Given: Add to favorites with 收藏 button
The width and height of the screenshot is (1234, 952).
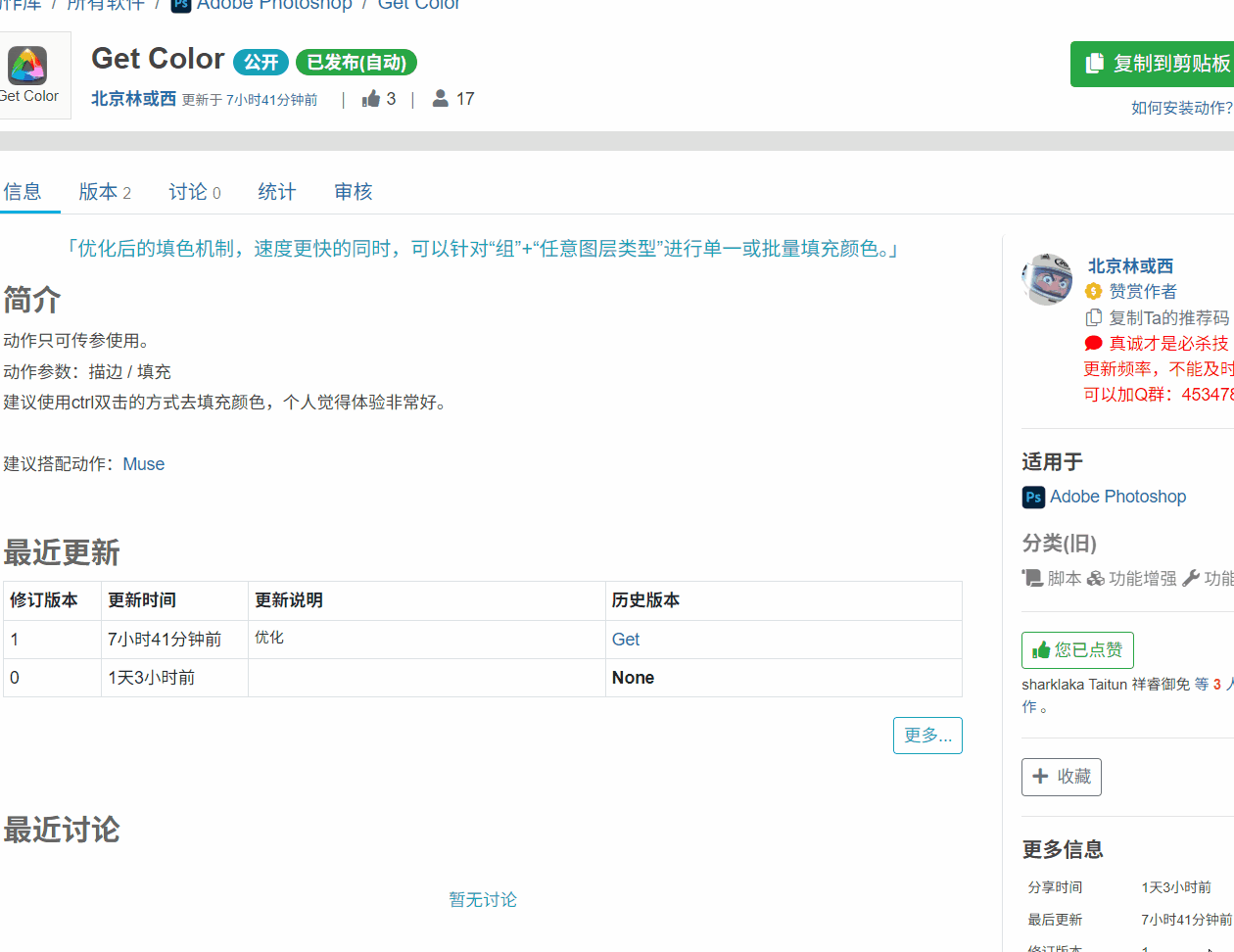Looking at the screenshot, I should pos(1062,777).
